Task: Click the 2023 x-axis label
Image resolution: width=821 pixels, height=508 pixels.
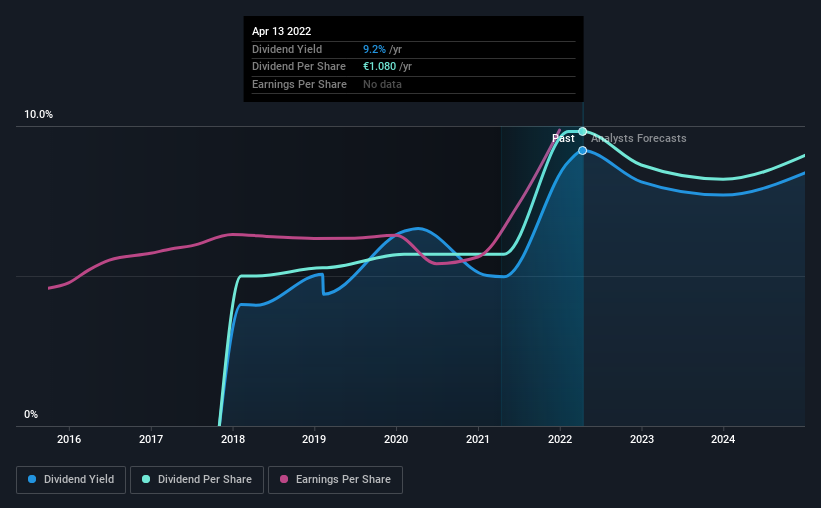Action: click(642, 439)
